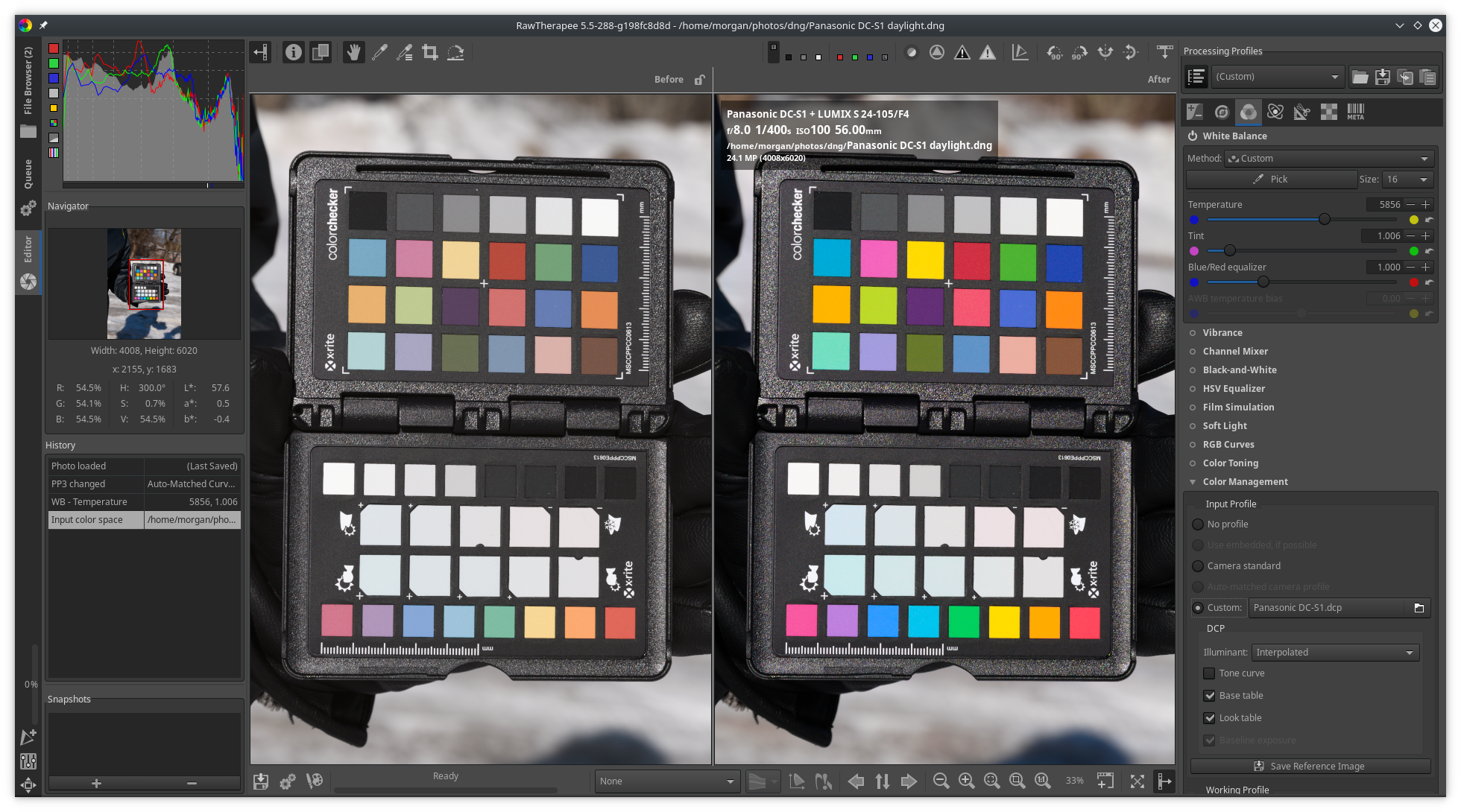The image size is (1461, 812).
Task: Toggle green histogram channel
Action: point(54,63)
